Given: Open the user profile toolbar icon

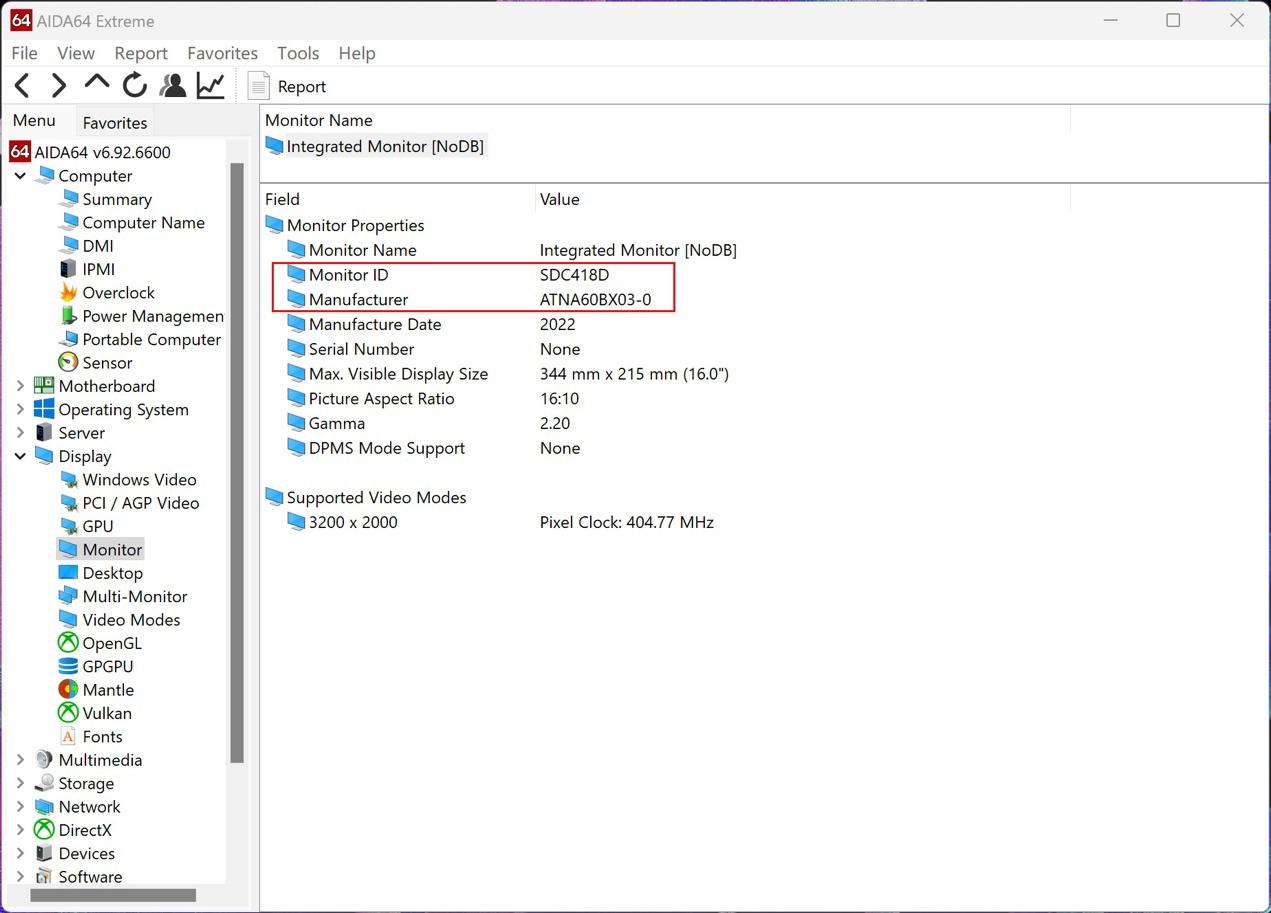Looking at the screenshot, I should [x=173, y=86].
